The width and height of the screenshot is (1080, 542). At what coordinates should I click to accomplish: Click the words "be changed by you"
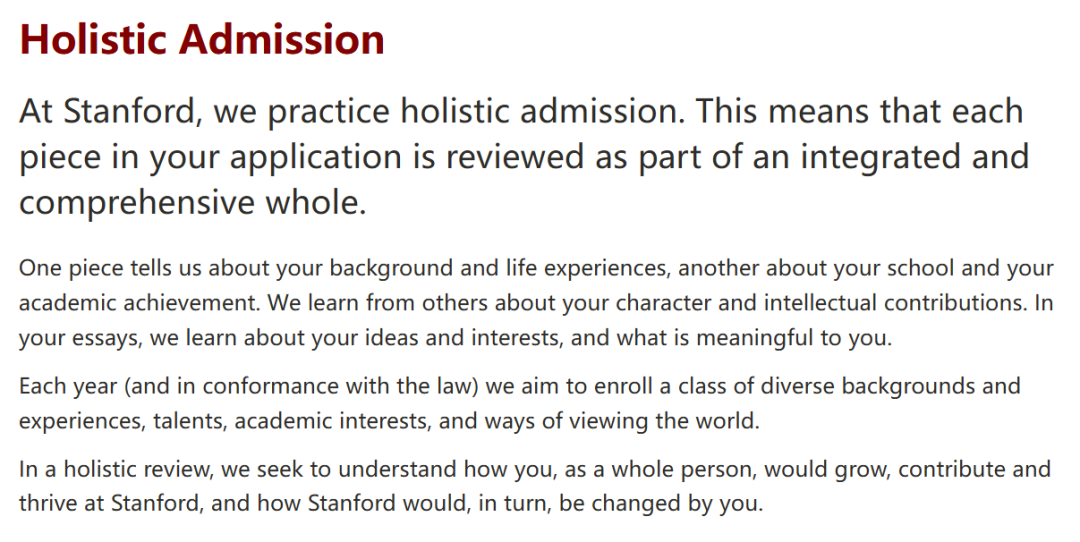click(661, 504)
